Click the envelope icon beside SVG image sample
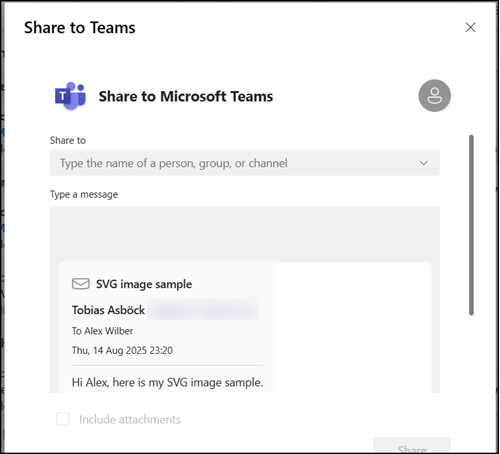 click(x=81, y=284)
